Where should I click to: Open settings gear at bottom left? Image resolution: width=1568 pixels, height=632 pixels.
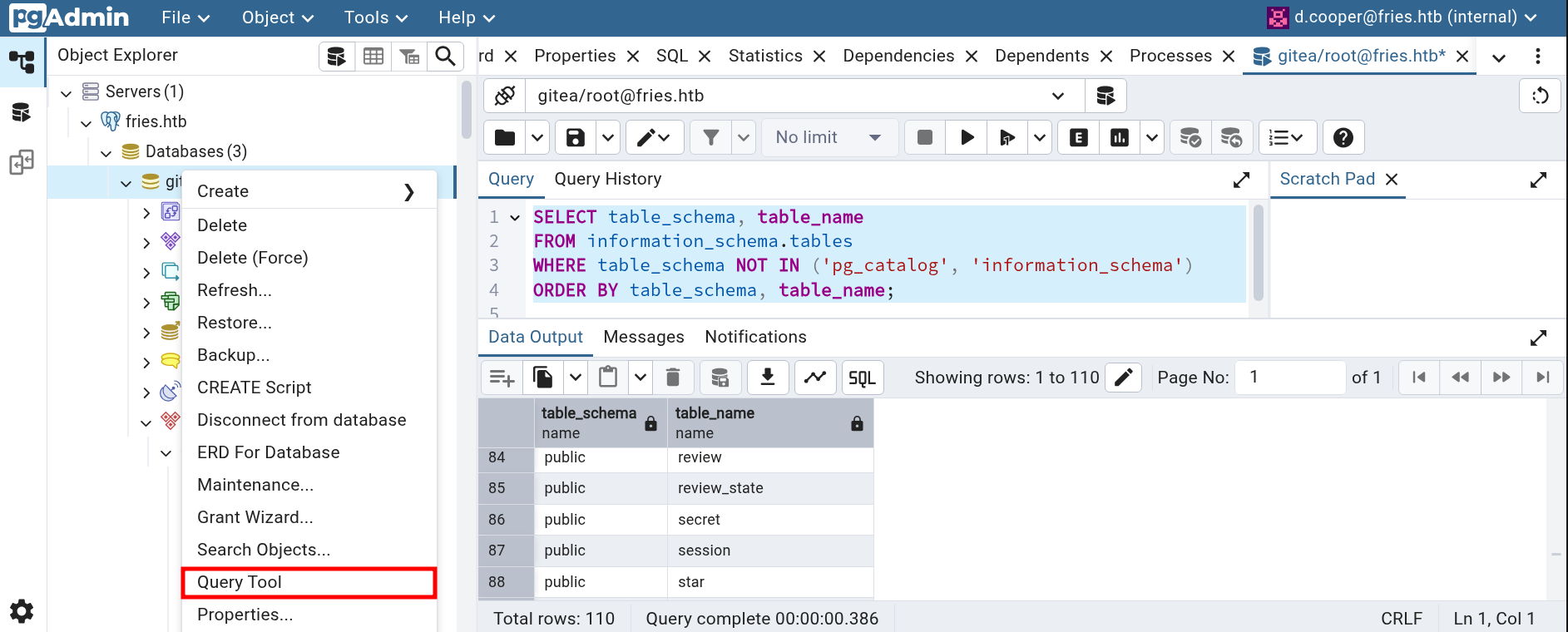click(22, 611)
